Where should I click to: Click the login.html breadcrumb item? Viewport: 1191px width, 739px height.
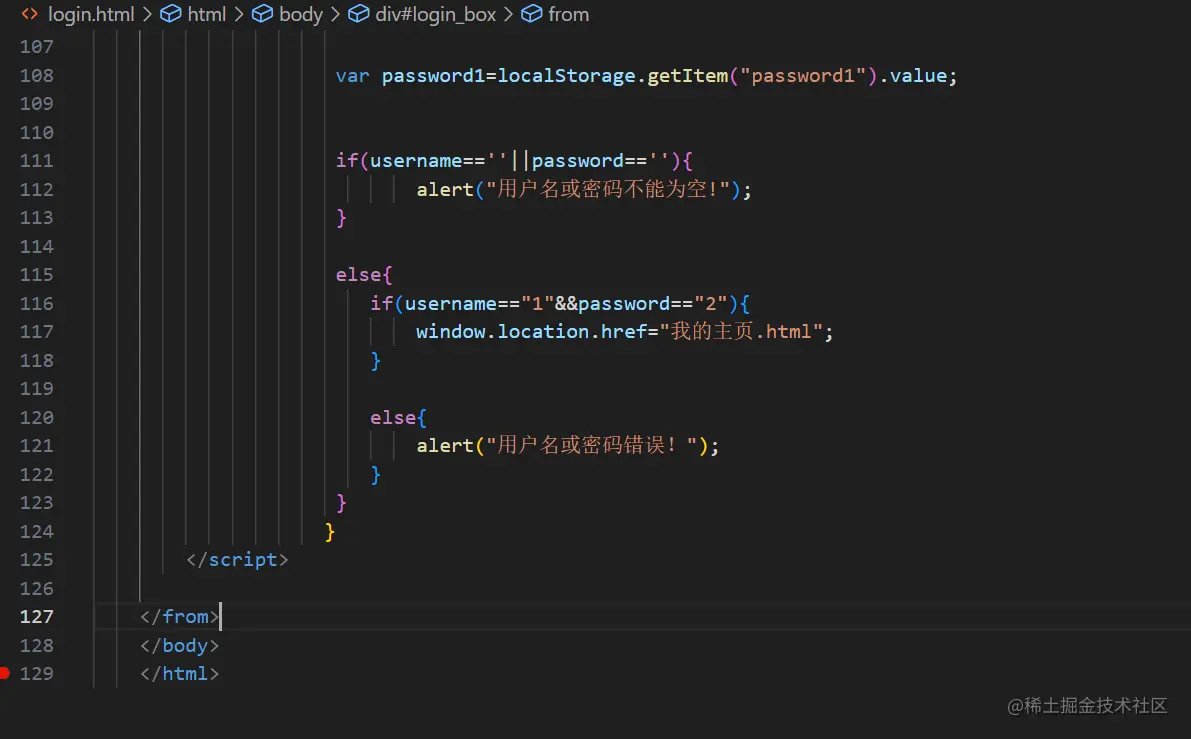point(90,14)
